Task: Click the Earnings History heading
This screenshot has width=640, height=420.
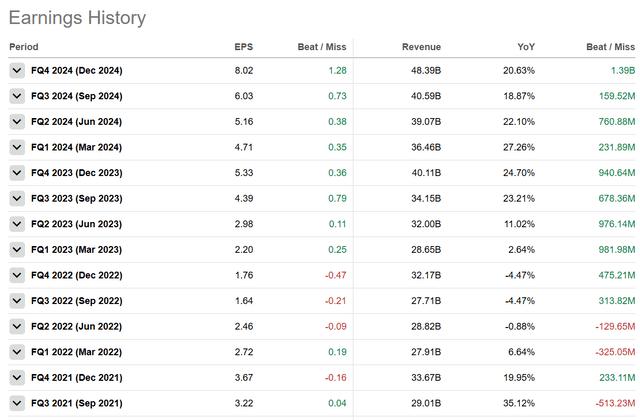Action: click(x=77, y=18)
